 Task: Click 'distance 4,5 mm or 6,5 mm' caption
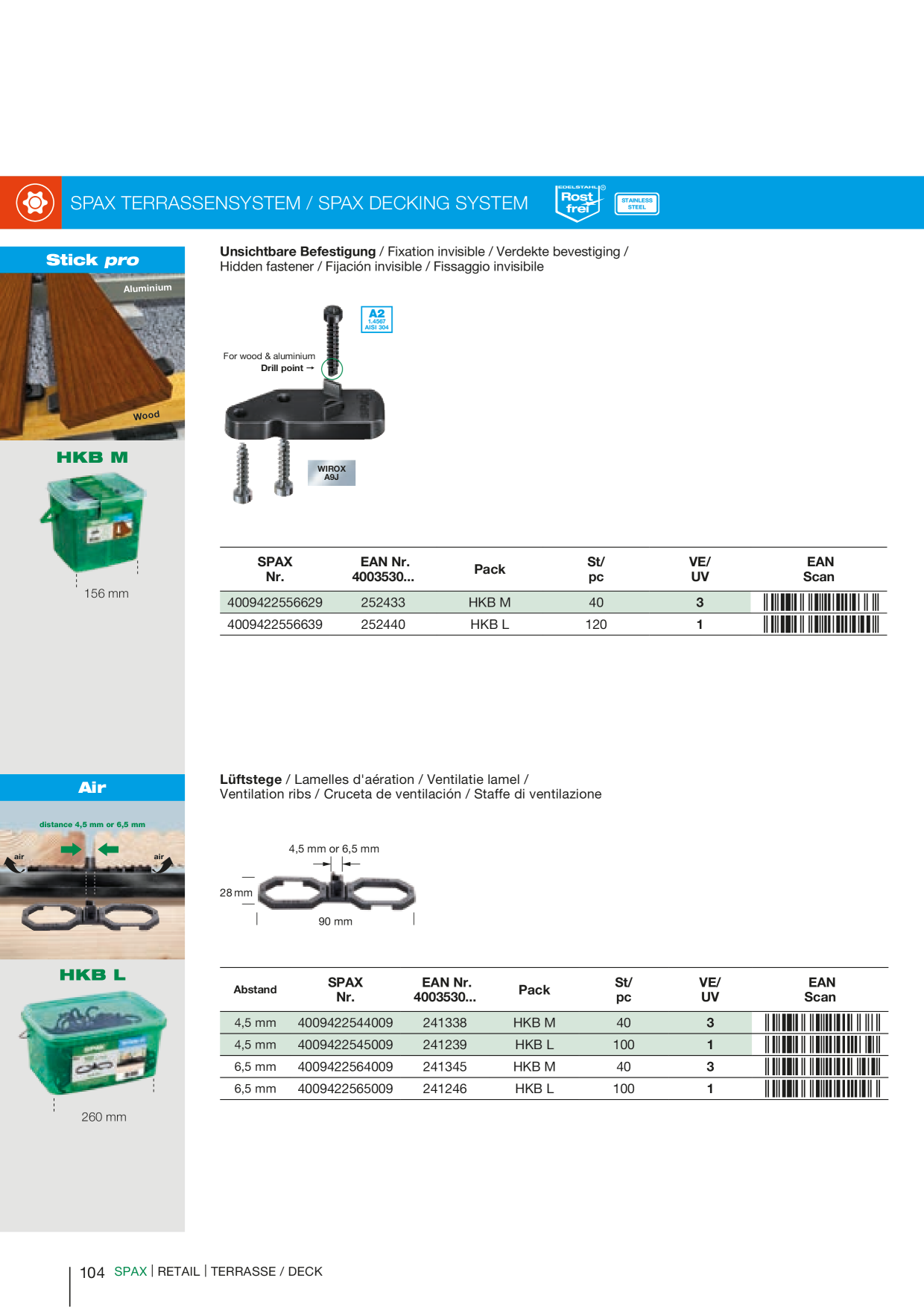click(x=92, y=825)
